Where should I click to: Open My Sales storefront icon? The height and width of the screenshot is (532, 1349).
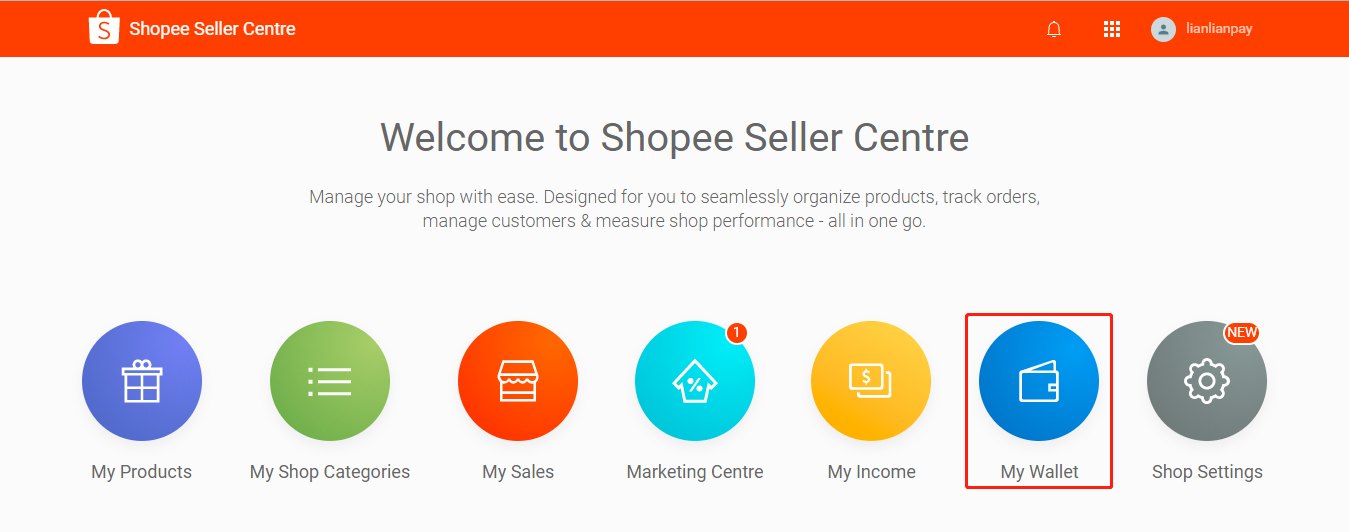click(518, 381)
